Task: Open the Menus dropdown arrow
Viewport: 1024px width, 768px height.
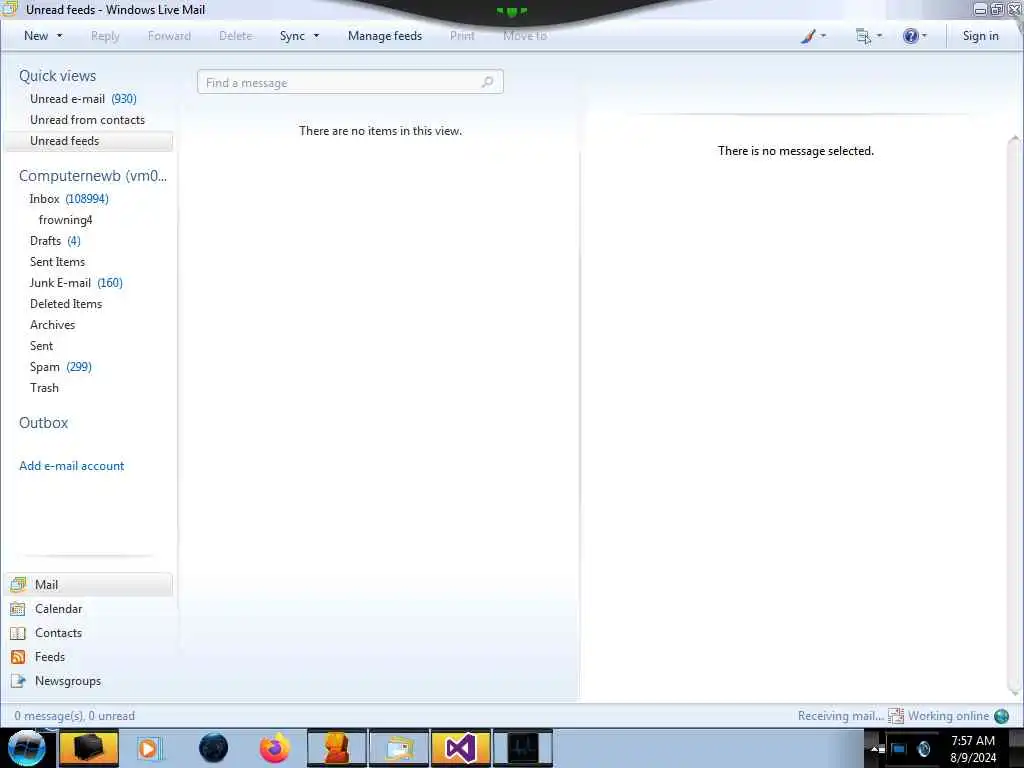Action: pyautogui.click(x=880, y=36)
